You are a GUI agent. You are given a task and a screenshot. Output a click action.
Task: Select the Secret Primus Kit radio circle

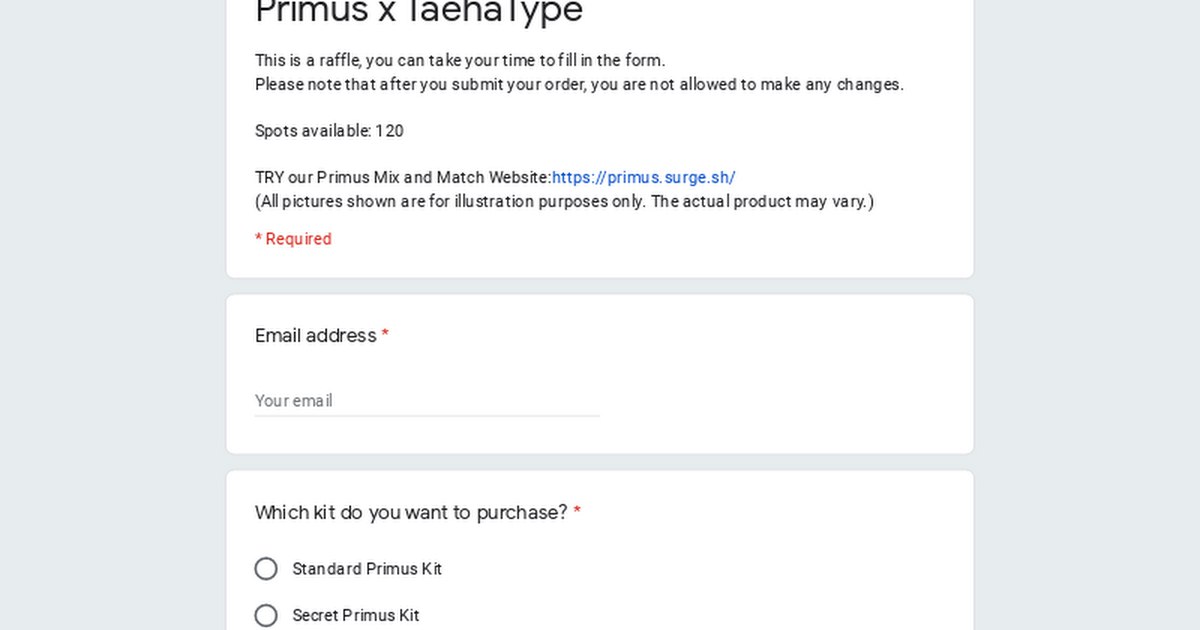[266, 615]
